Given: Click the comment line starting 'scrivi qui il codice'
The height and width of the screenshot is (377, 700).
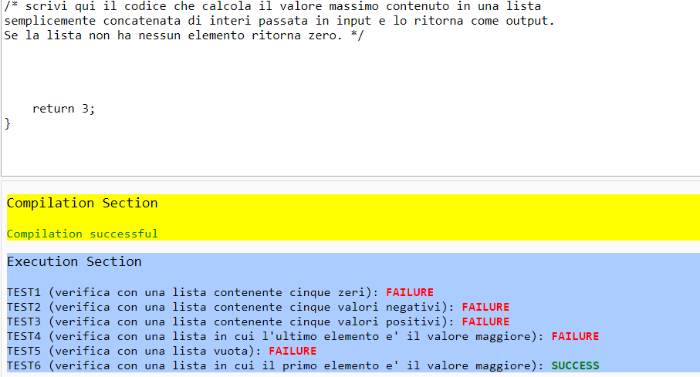Looking at the screenshot, I should point(272,6).
